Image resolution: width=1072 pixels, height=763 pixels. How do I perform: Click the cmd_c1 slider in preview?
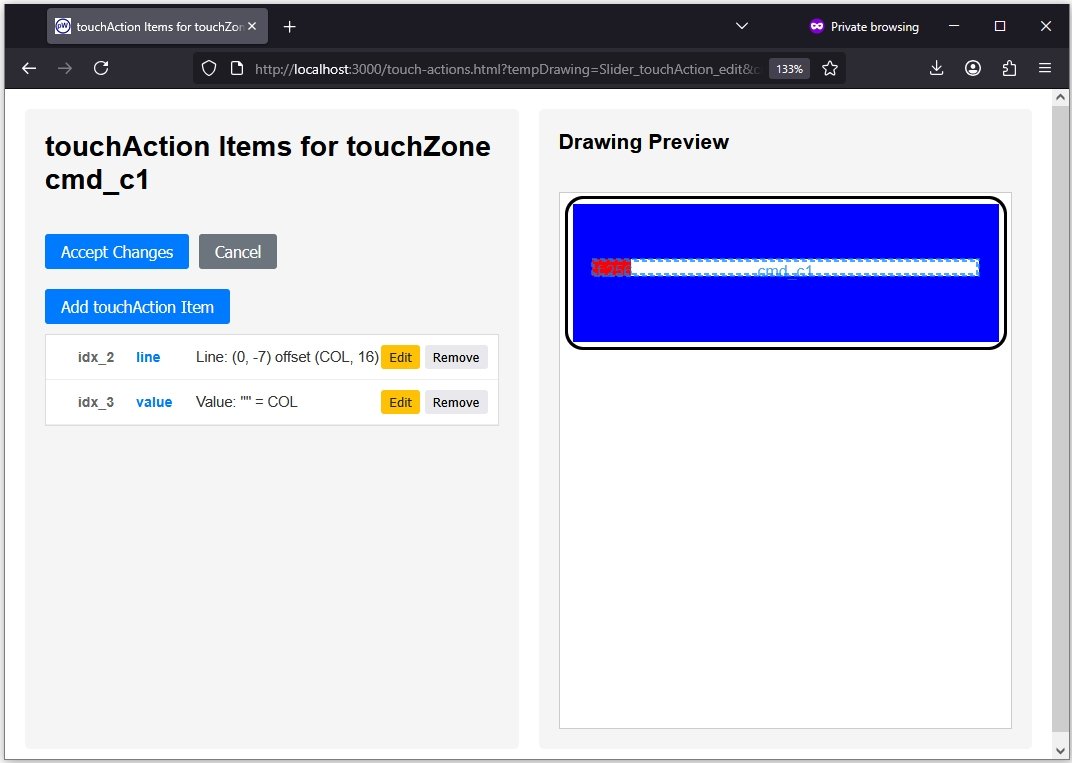[785, 268]
